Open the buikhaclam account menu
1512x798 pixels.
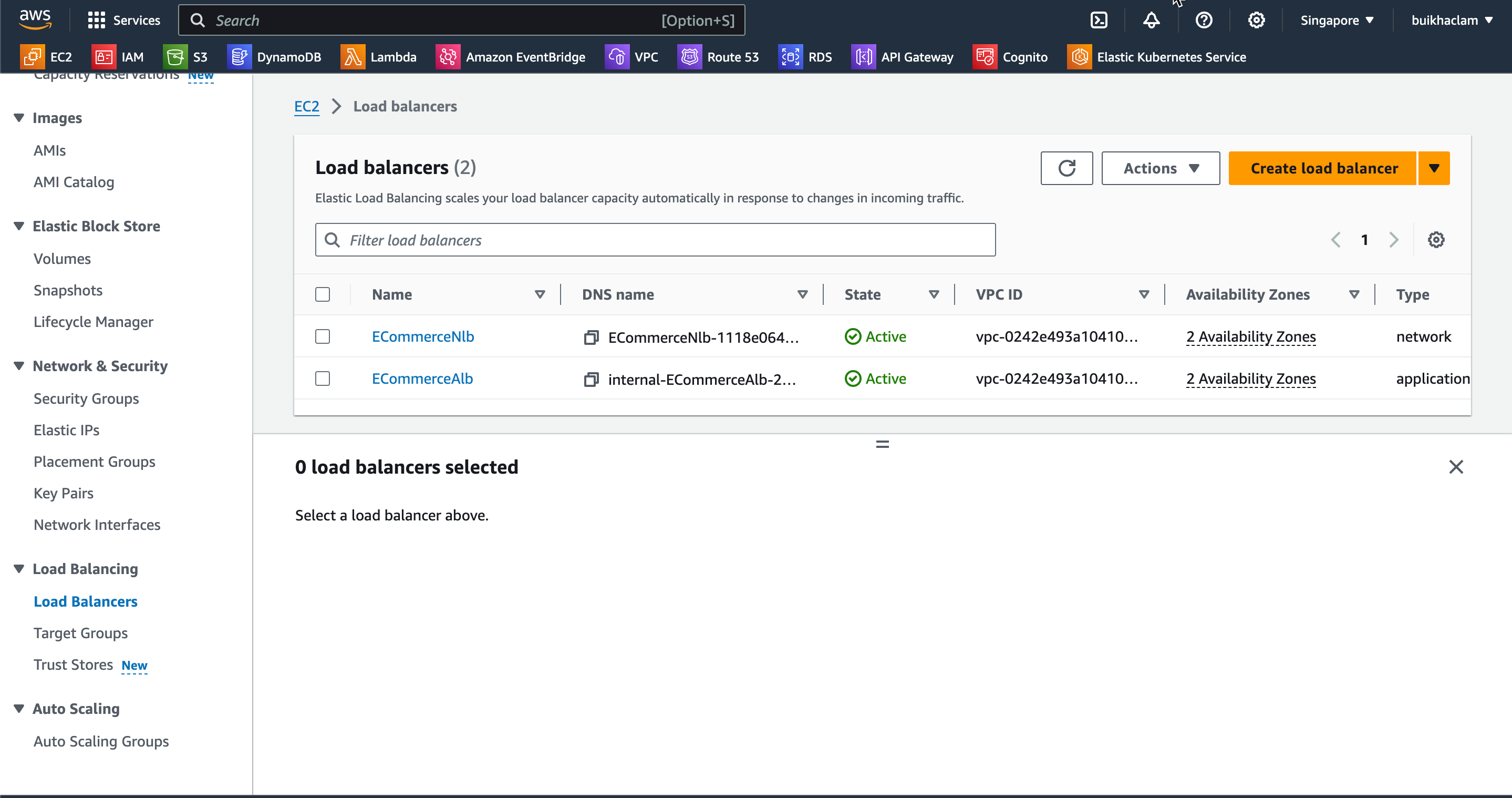(x=1452, y=21)
